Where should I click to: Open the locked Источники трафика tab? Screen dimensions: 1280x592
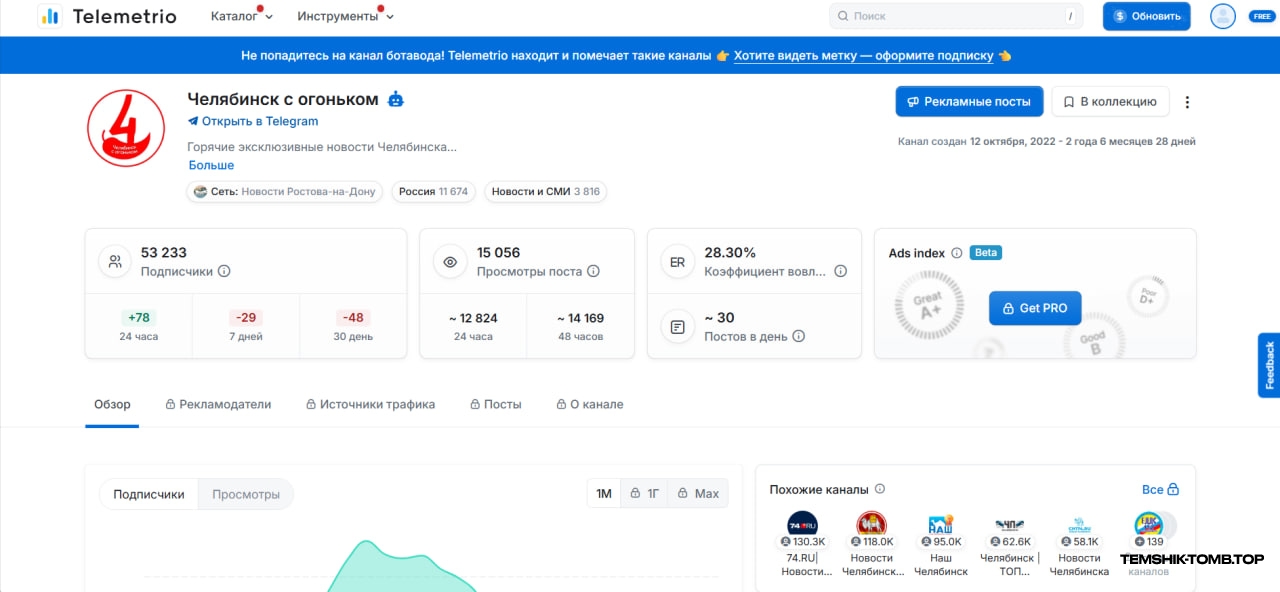point(370,404)
